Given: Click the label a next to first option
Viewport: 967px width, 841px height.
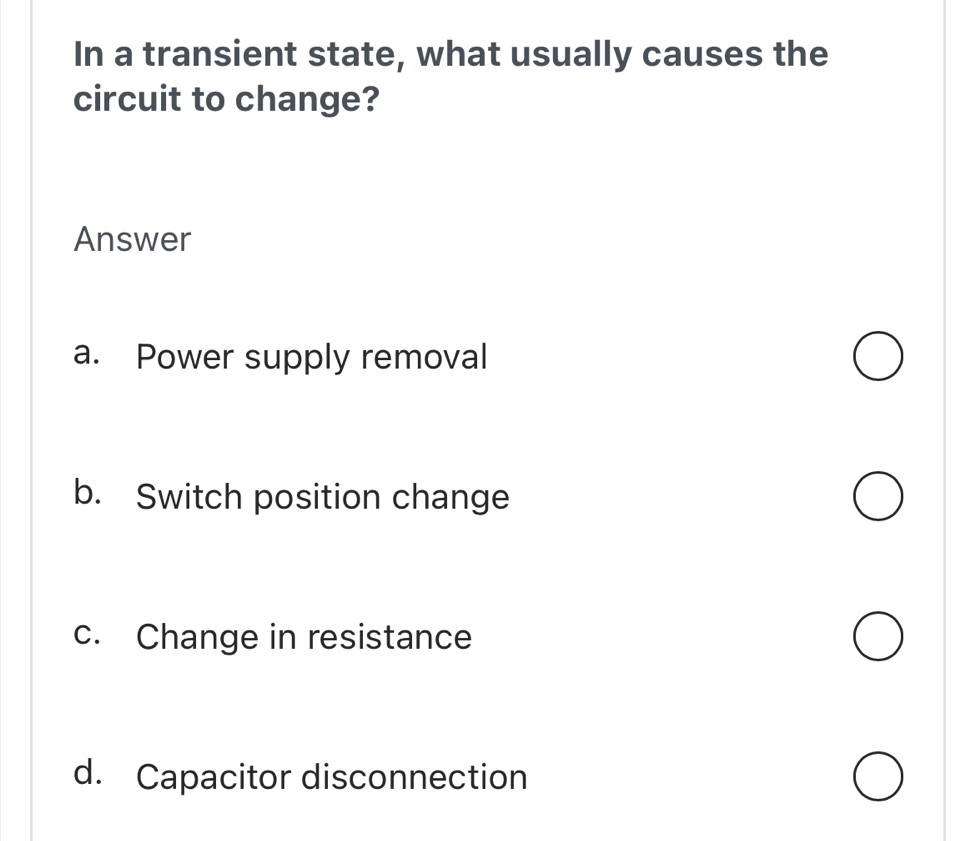Looking at the screenshot, I should (86, 351).
